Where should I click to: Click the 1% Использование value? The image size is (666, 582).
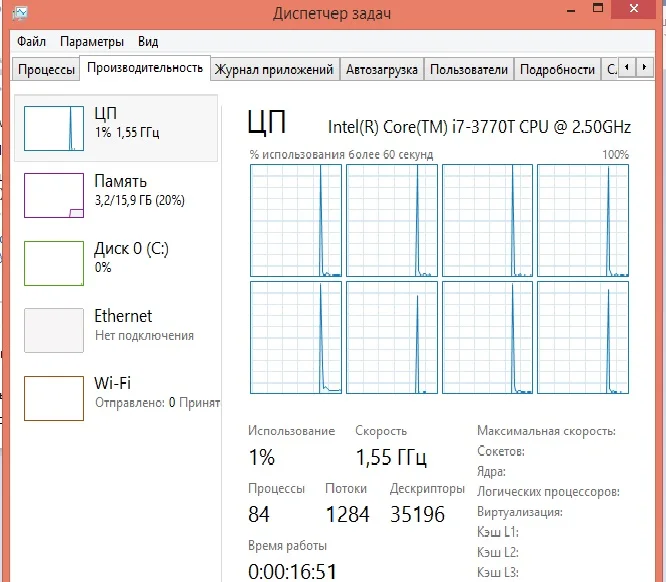[x=262, y=458]
